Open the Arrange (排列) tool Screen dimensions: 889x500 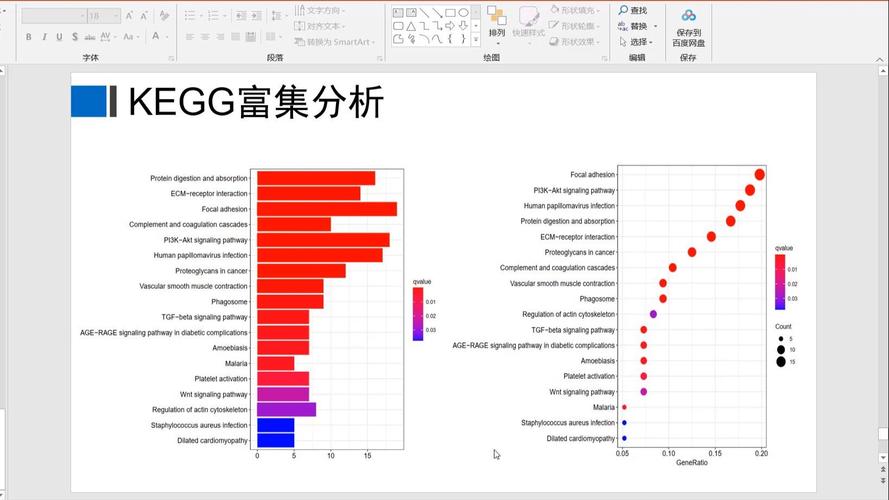[497, 22]
